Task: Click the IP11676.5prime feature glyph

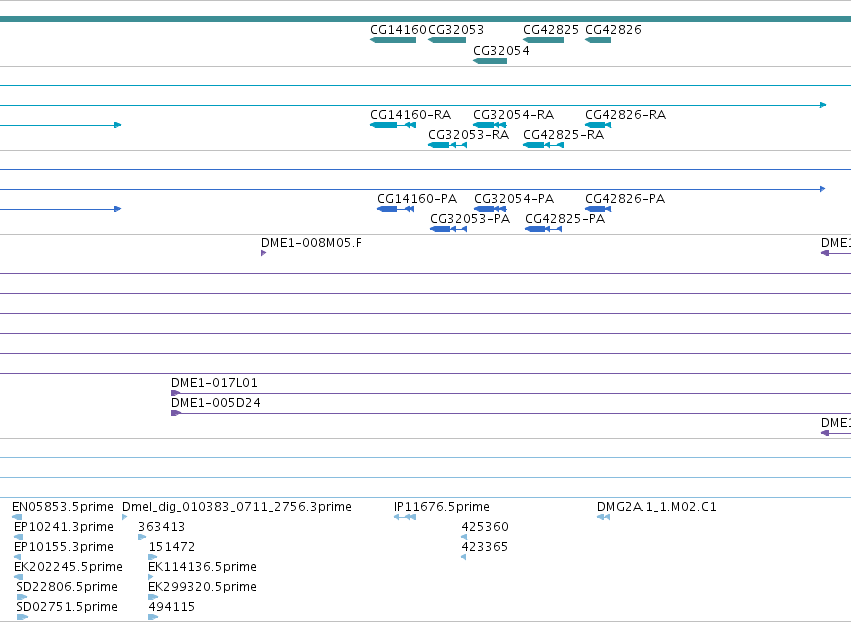Action: [405, 517]
